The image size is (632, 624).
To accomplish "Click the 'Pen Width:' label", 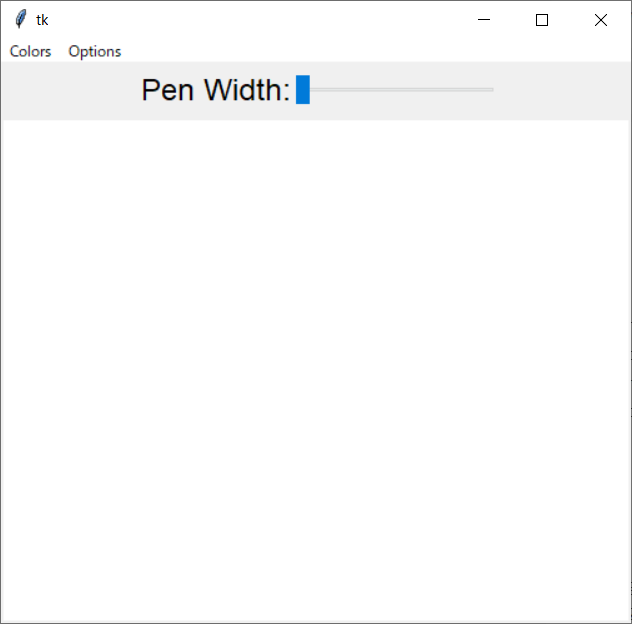I will [x=216, y=90].
